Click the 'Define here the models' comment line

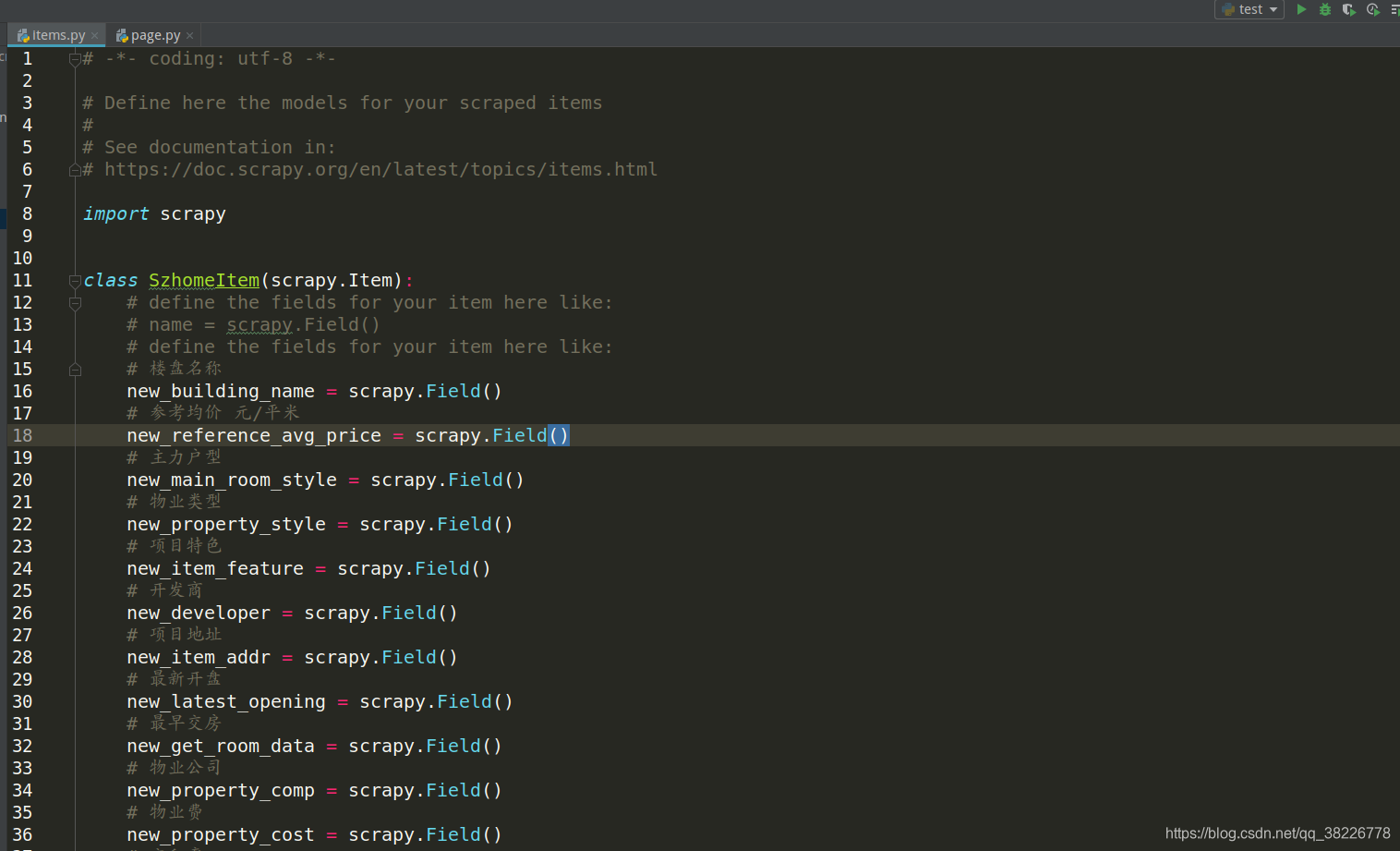(343, 103)
